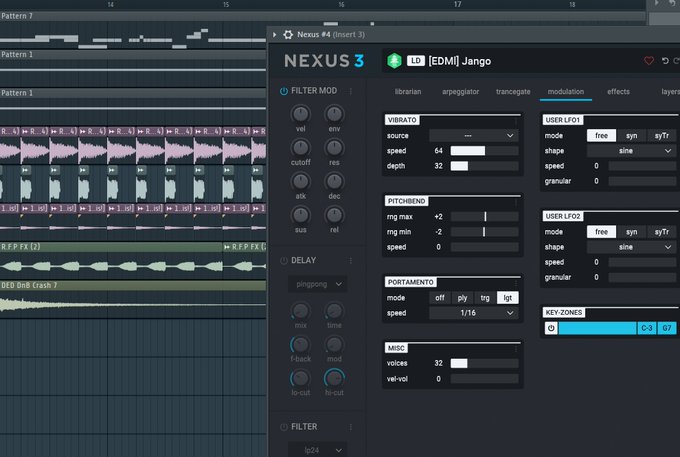Expand the Nexus #4 plugin menu arrow
Screen dimensions: 680x457
pos(275,35)
